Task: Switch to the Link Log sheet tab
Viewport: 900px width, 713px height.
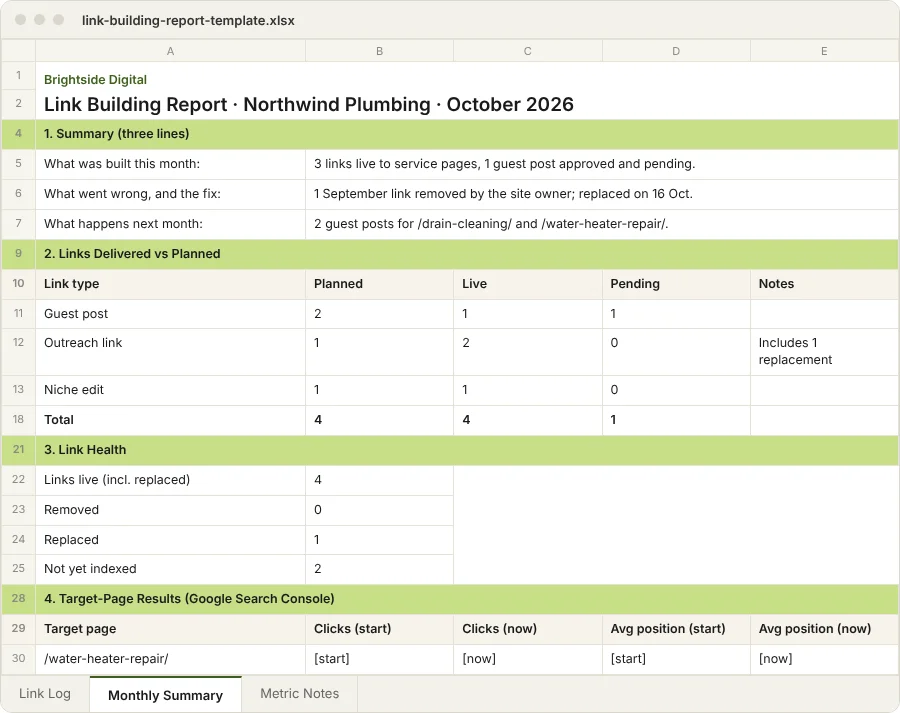Action: pyautogui.click(x=45, y=693)
